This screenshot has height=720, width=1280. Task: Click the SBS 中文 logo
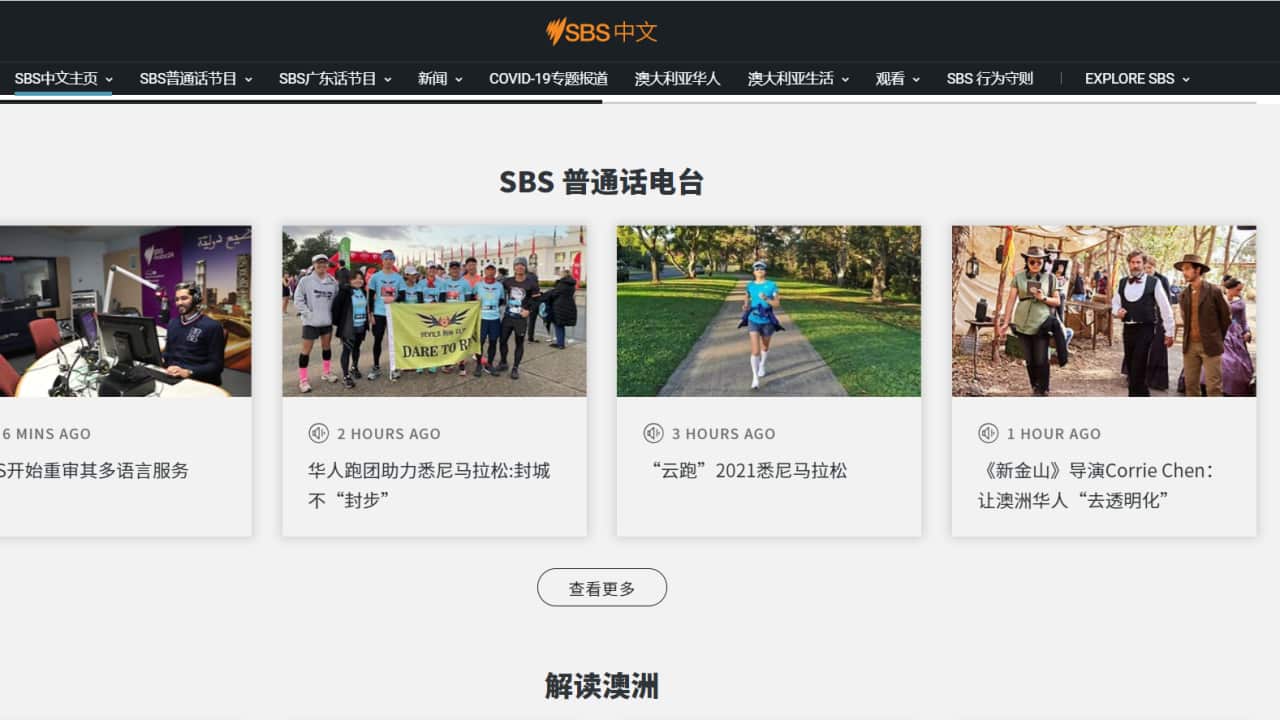(x=600, y=31)
